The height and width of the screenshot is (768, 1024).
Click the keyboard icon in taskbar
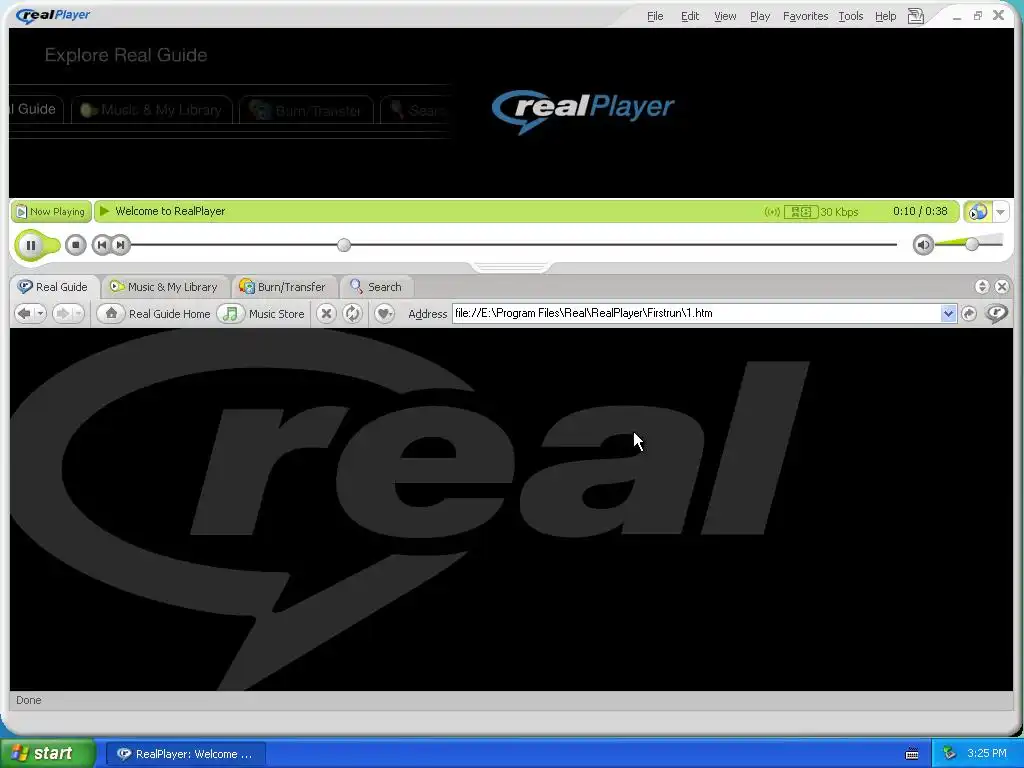[x=912, y=754]
